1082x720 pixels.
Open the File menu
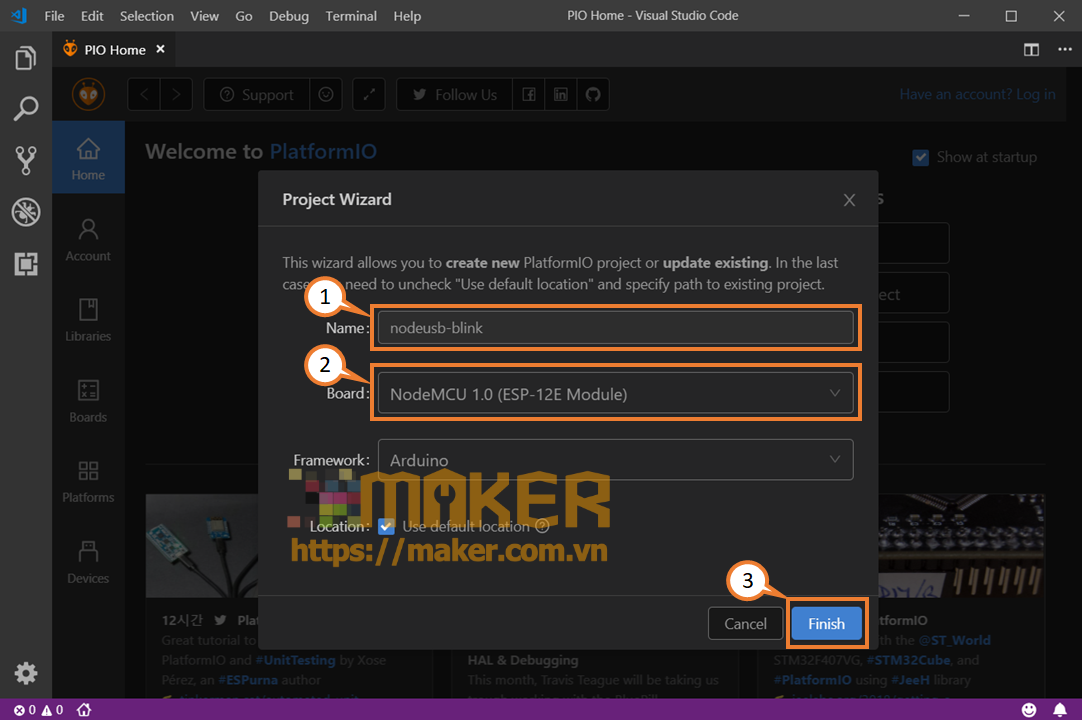tap(54, 16)
